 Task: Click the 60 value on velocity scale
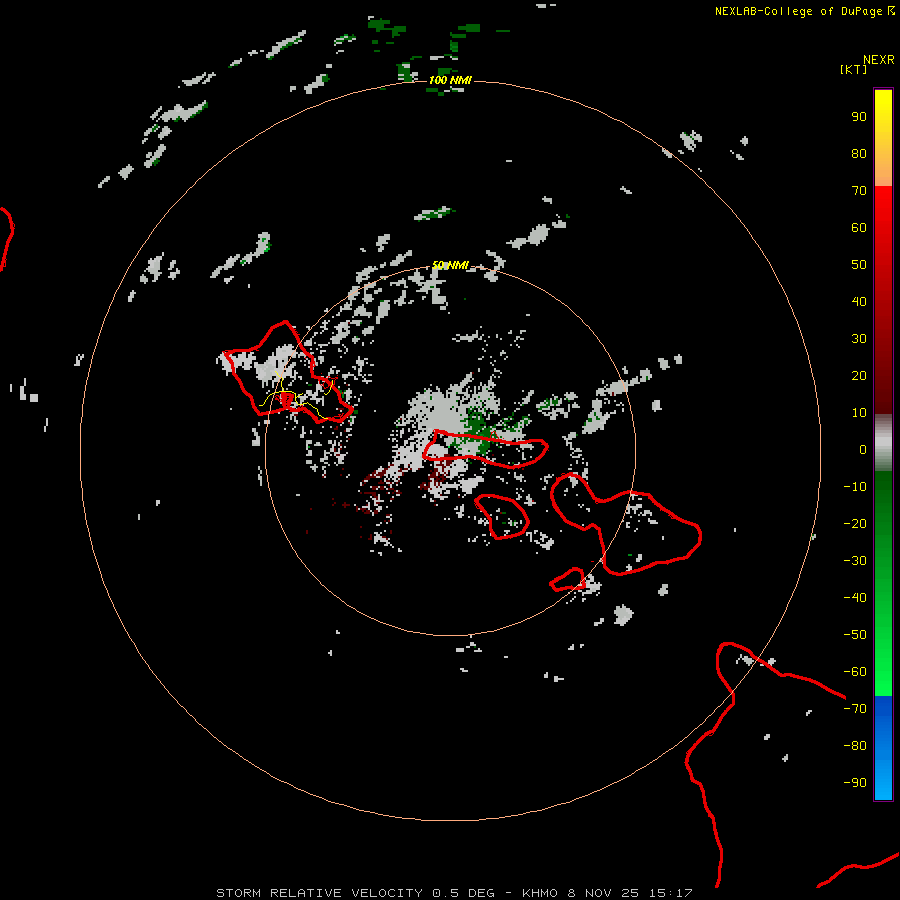coord(859,227)
